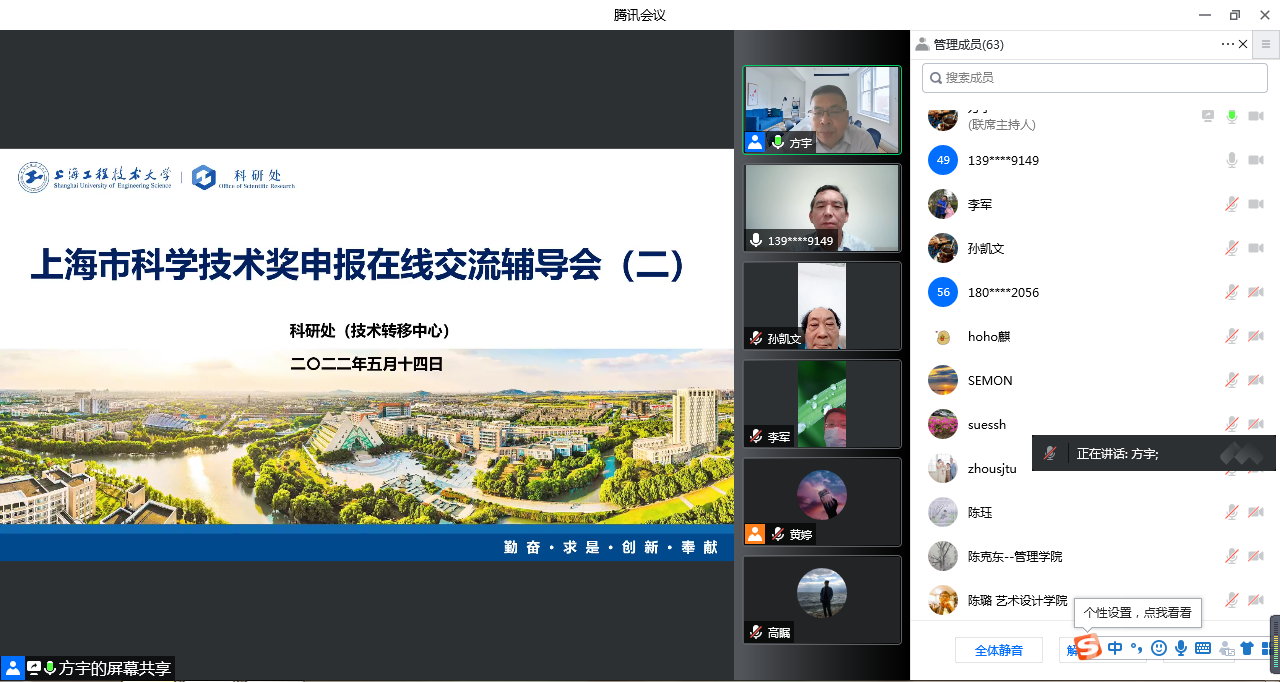Unmute 陈克东--管理学院 microphone icon
The image size is (1280, 682).
pos(1232,556)
